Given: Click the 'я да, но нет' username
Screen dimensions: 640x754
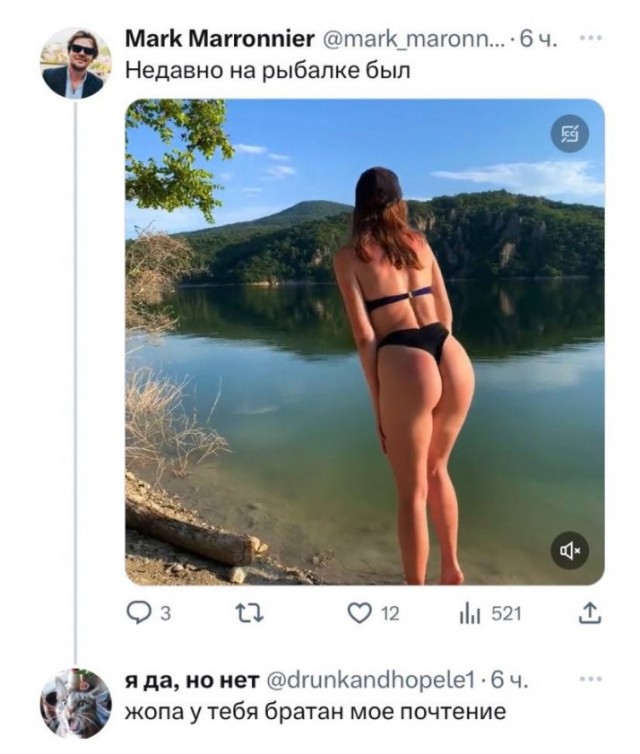Looking at the screenshot, I should click(190, 680).
